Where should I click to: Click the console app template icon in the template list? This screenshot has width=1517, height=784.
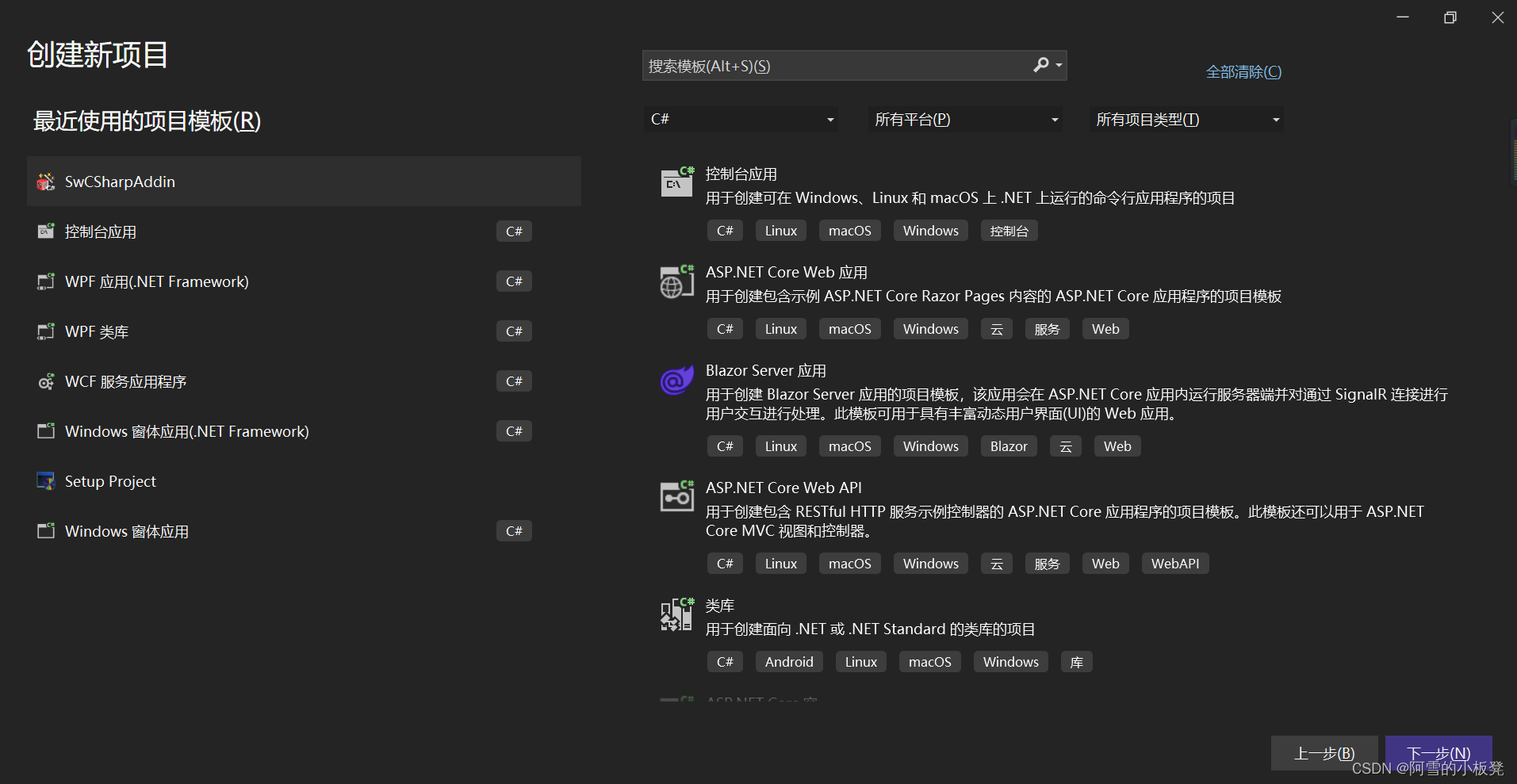click(677, 182)
